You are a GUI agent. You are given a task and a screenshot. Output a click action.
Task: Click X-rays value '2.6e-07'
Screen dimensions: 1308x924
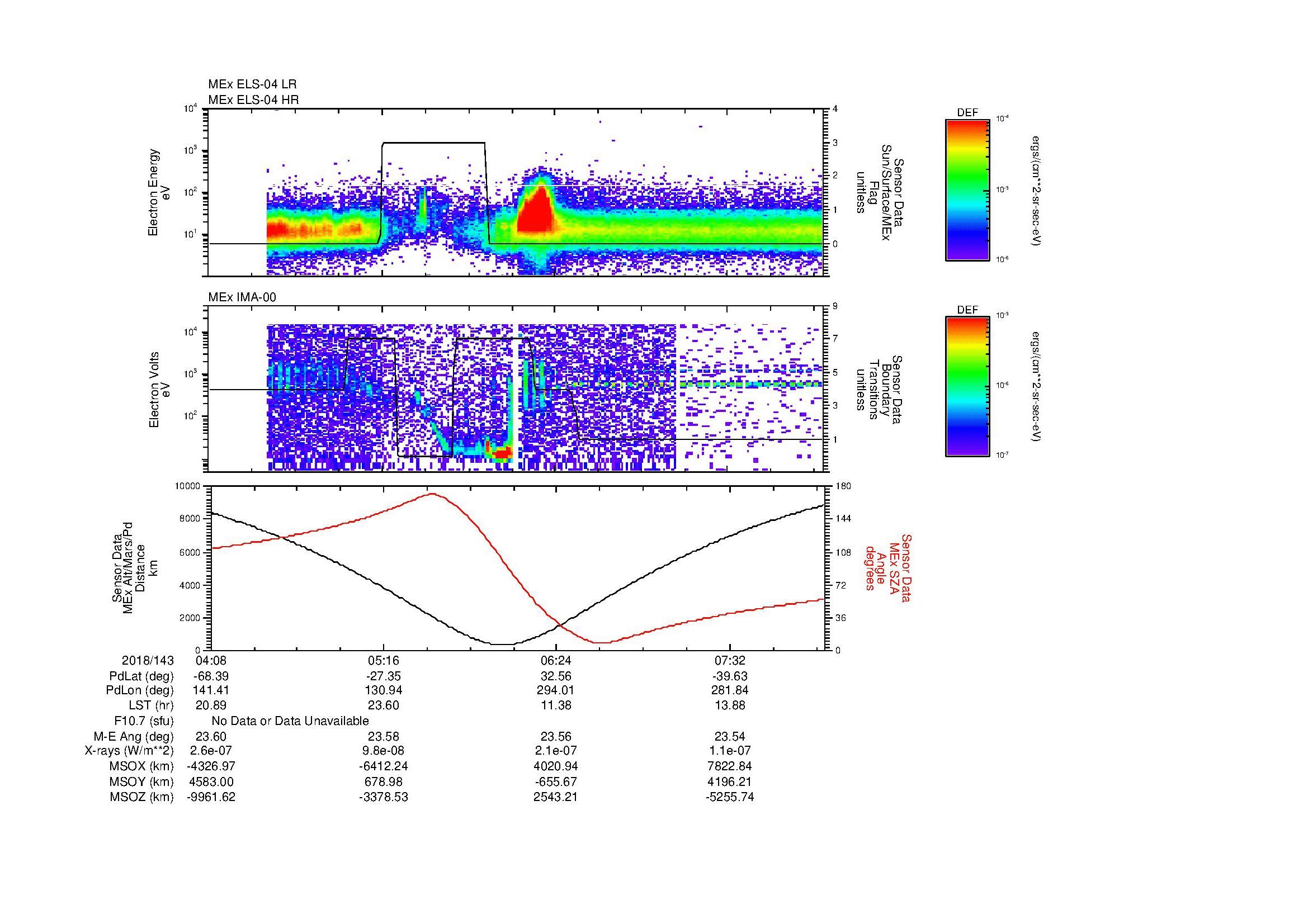coord(211,751)
